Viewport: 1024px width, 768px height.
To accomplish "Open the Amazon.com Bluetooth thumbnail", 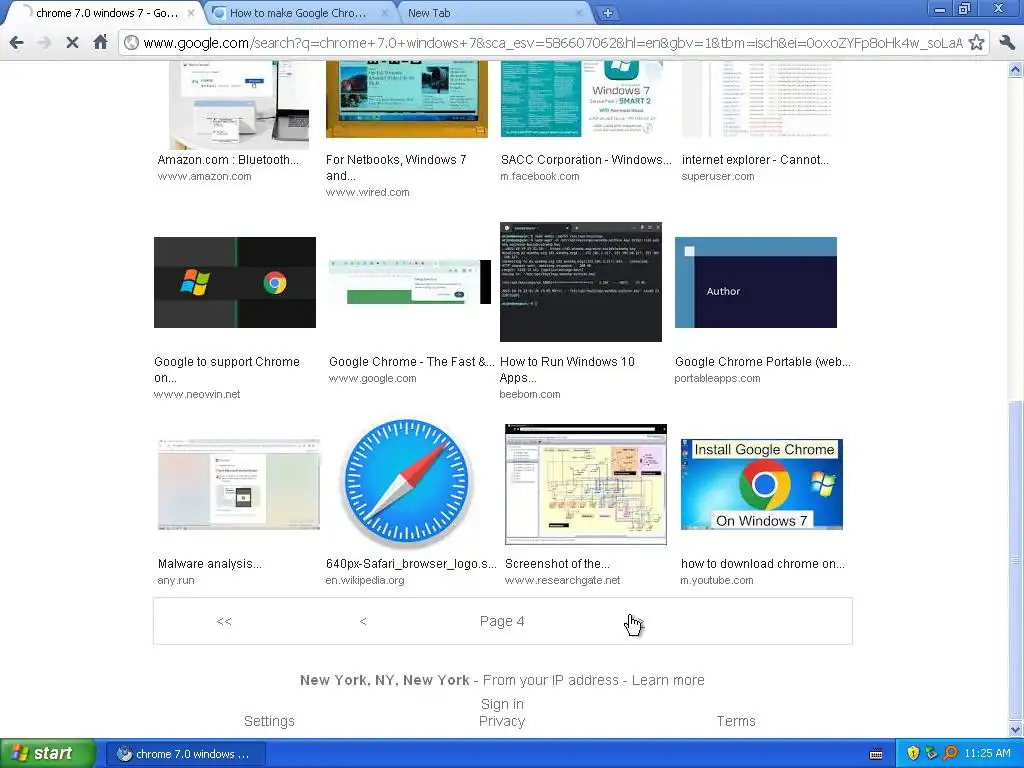I will click(238, 104).
